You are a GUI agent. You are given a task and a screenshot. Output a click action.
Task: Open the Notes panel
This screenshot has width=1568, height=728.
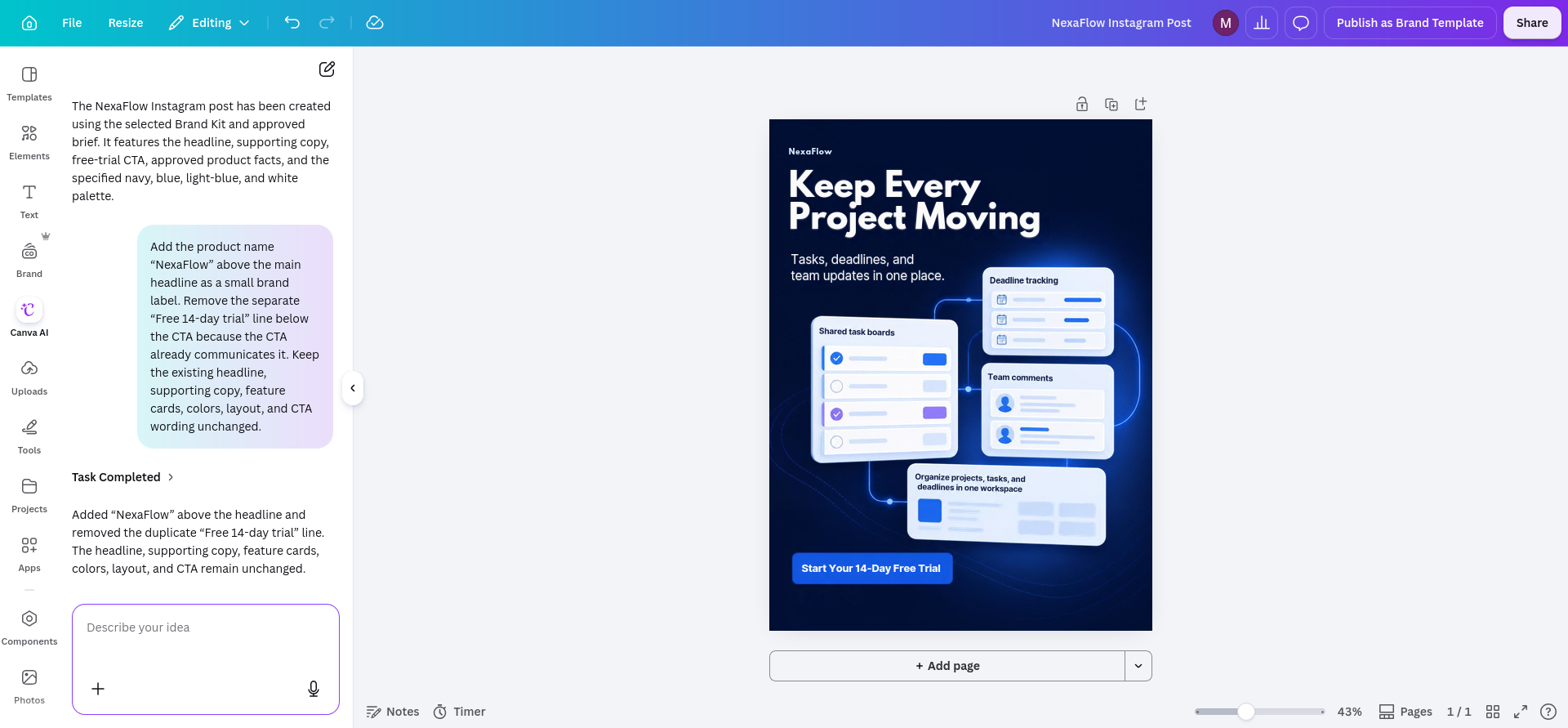pyautogui.click(x=393, y=712)
